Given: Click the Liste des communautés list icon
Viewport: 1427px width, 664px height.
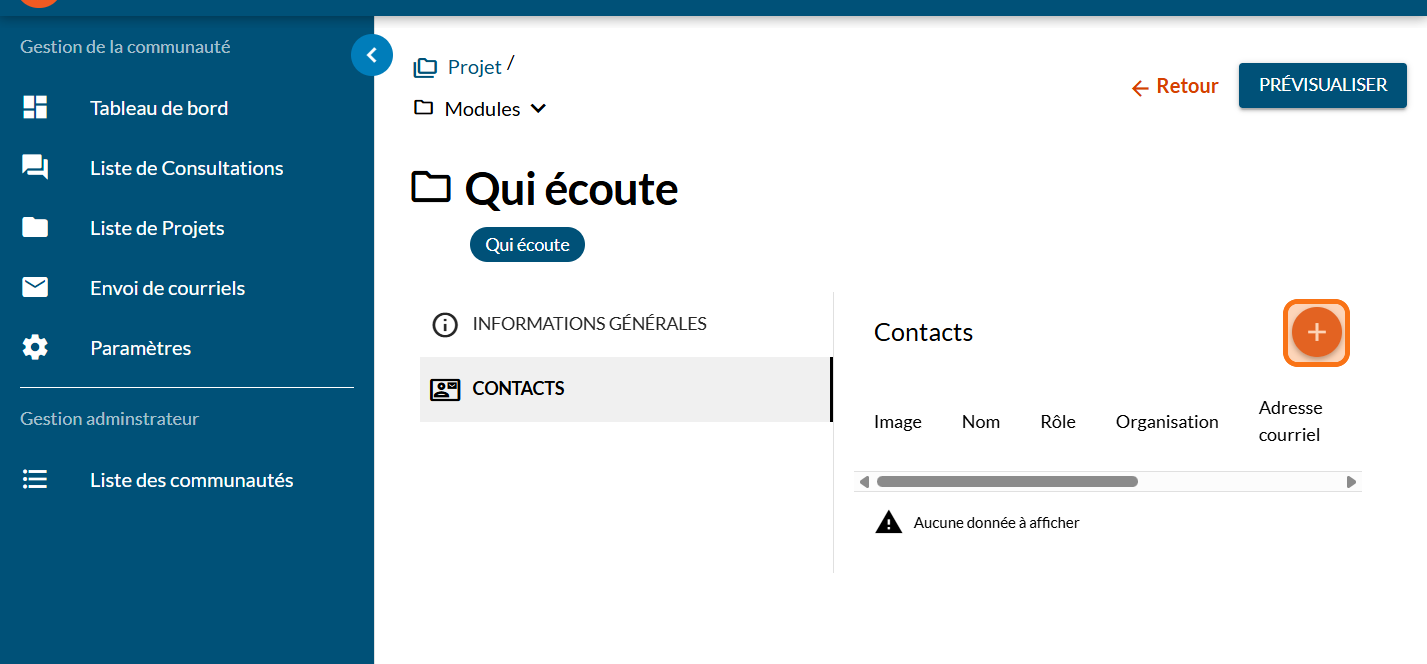Looking at the screenshot, I should [35, 480].
